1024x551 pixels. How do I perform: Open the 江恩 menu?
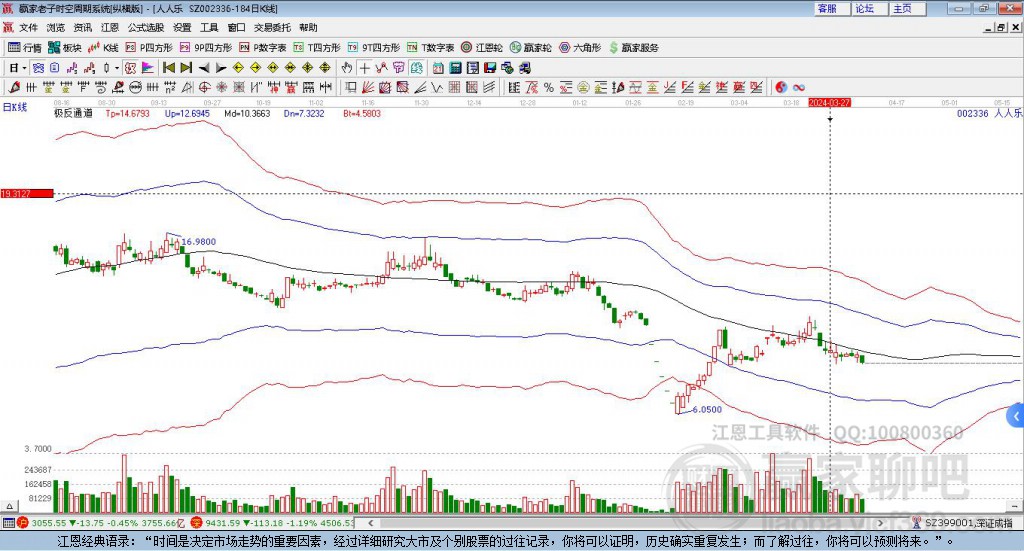pyautogui.click(x=110, y=27)
